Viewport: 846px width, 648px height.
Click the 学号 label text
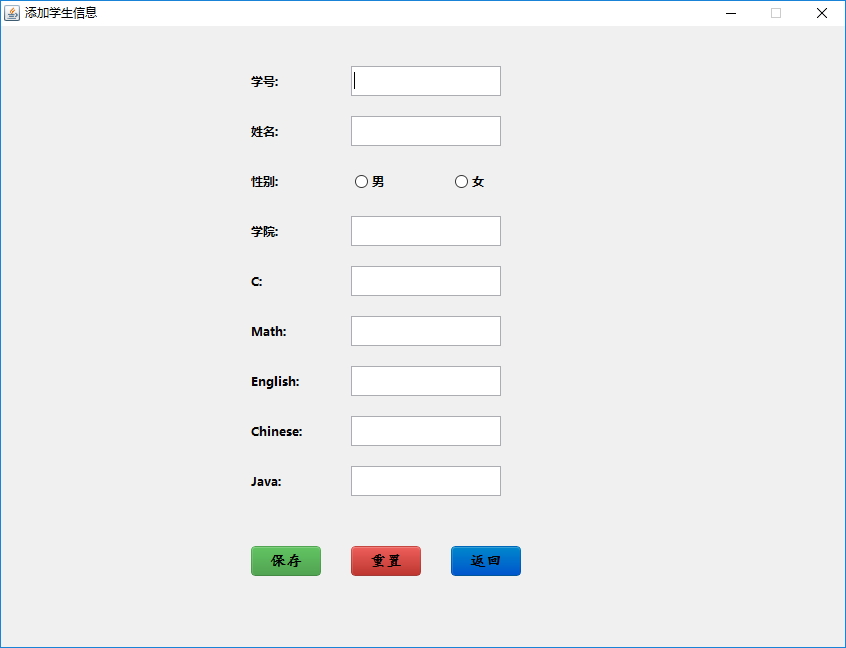262,81
